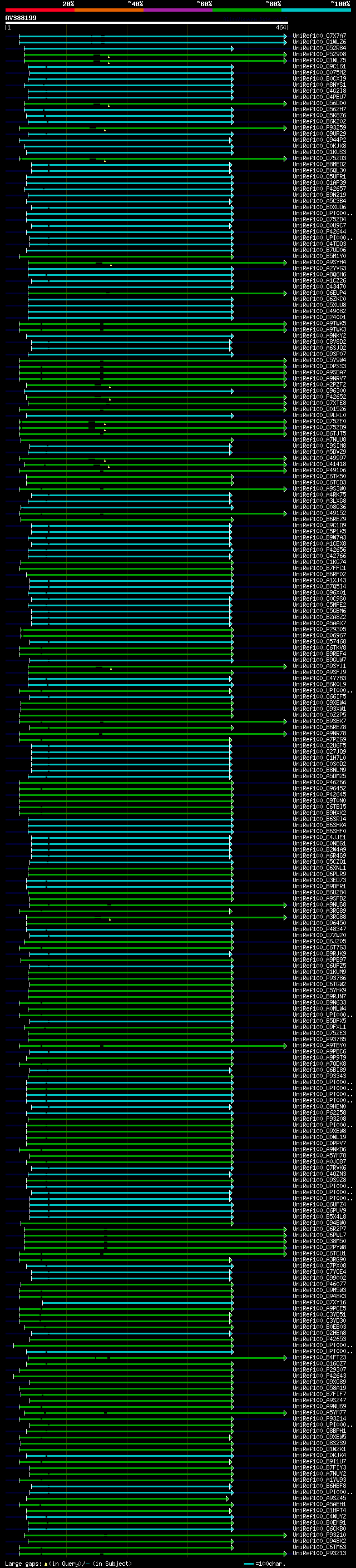Select the UniRef100_B8MED2 label
This screenshot has width=356, height=1568.
(319, 164)
